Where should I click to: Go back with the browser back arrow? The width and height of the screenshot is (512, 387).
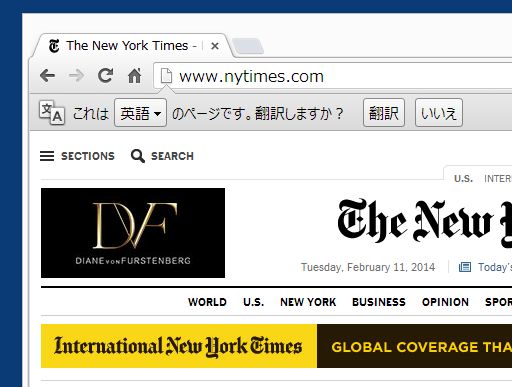(x=47, y=76)
